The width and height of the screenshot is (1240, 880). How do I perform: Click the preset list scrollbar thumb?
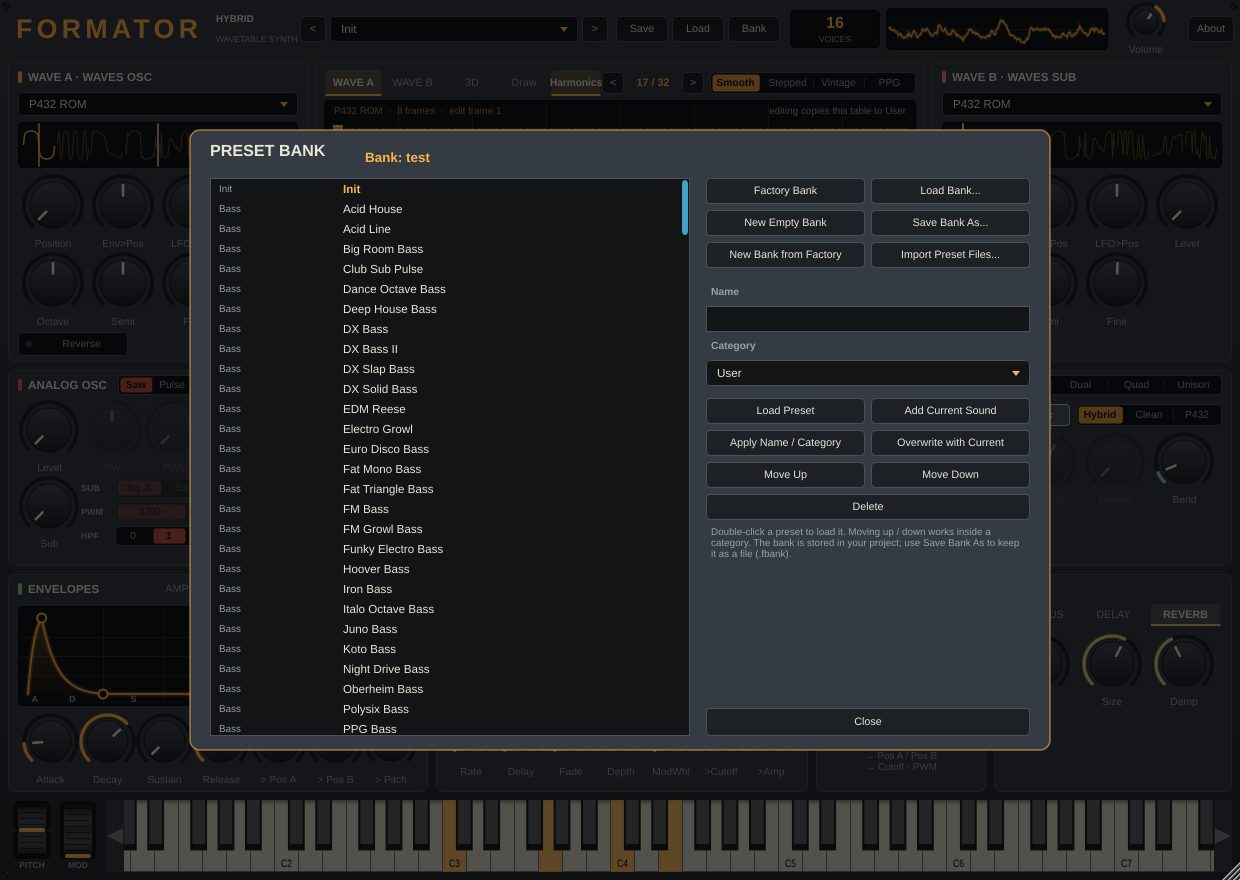point(685,207)
